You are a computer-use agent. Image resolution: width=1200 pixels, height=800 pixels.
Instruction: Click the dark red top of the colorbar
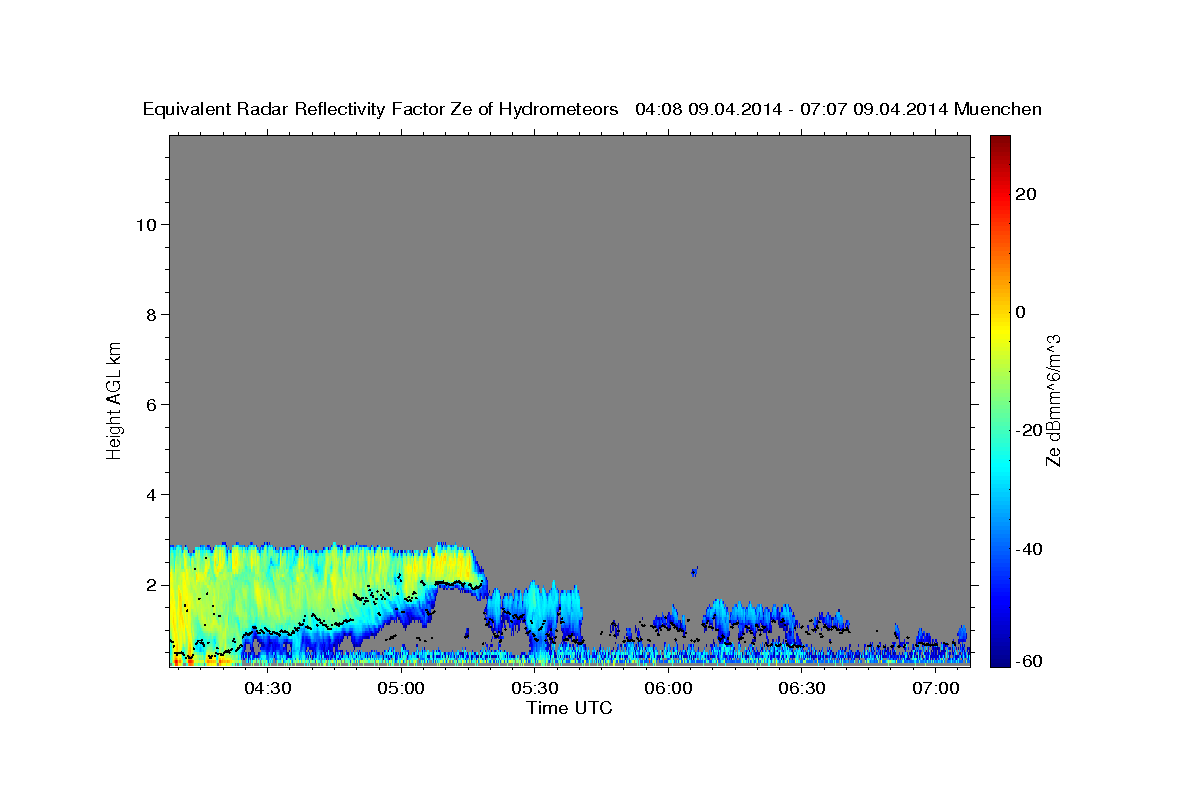[999, 143]
